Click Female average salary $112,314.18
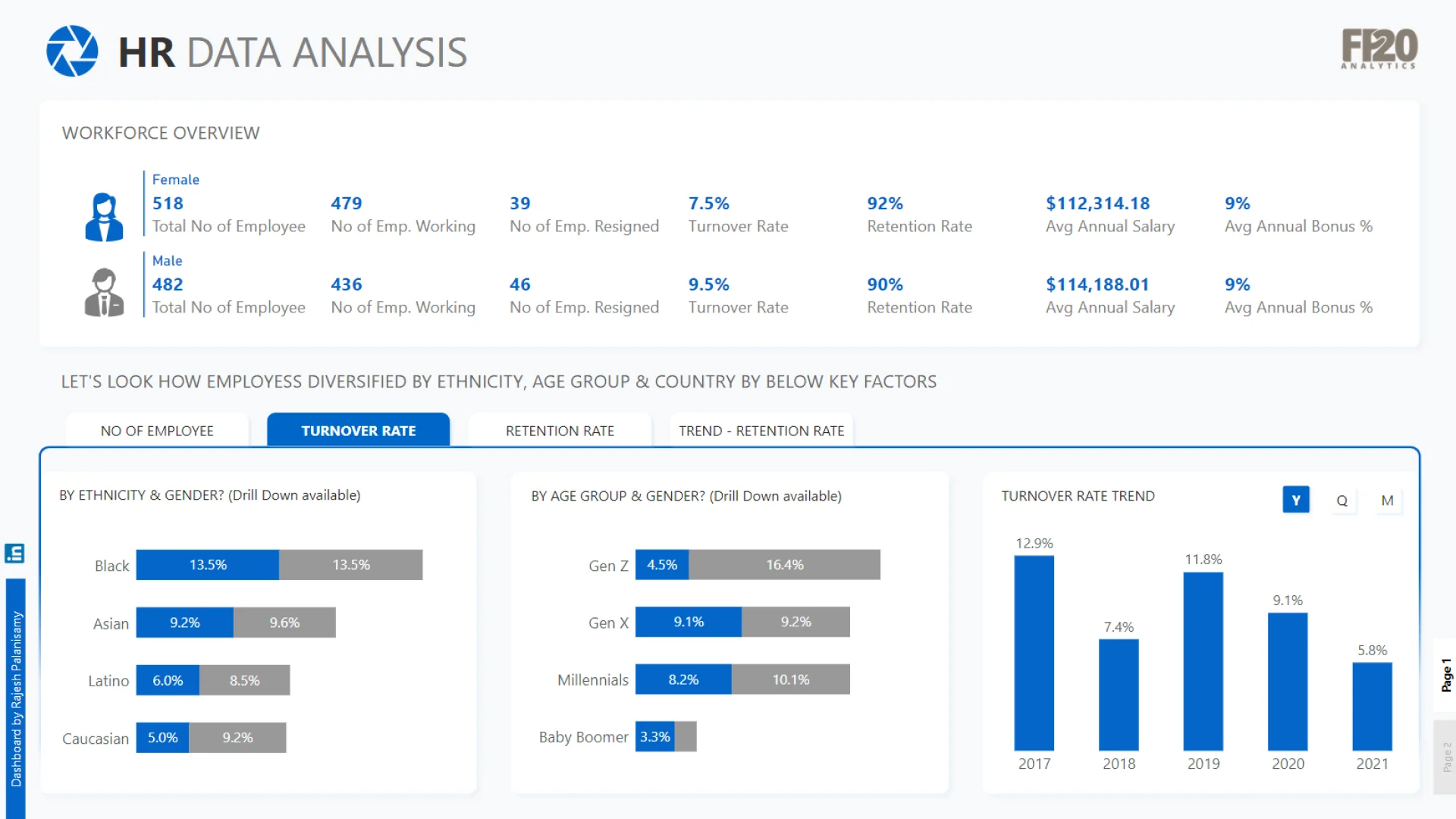The image size is (1456, 819). coord(1097,203)
